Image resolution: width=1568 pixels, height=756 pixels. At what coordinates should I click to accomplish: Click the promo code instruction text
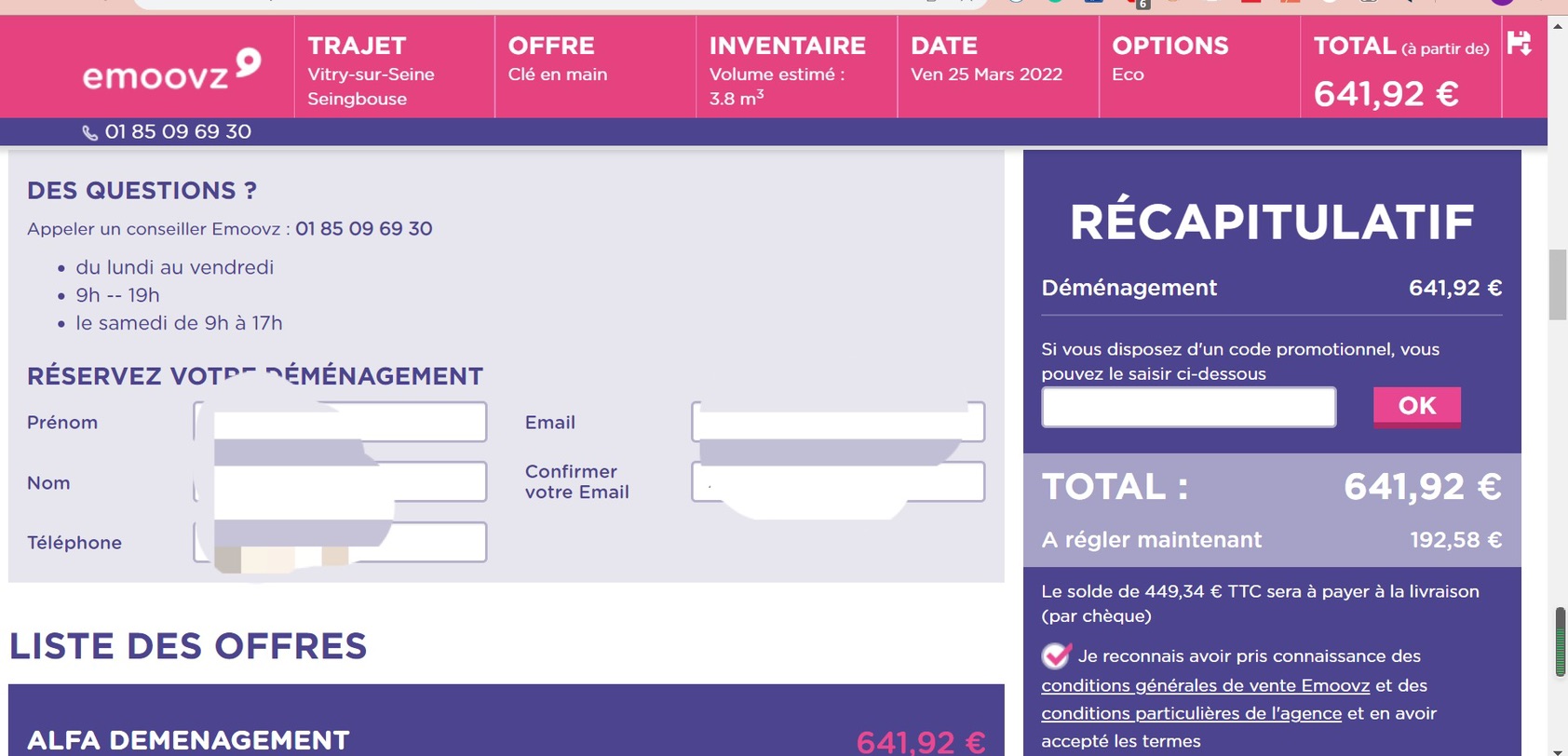[x=1241, y=361]
